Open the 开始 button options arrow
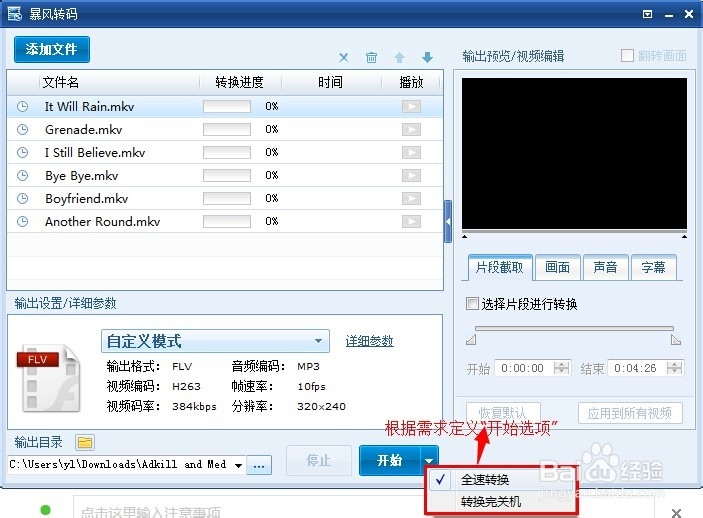This screenshot has width=703, height=518. (429, 461)
